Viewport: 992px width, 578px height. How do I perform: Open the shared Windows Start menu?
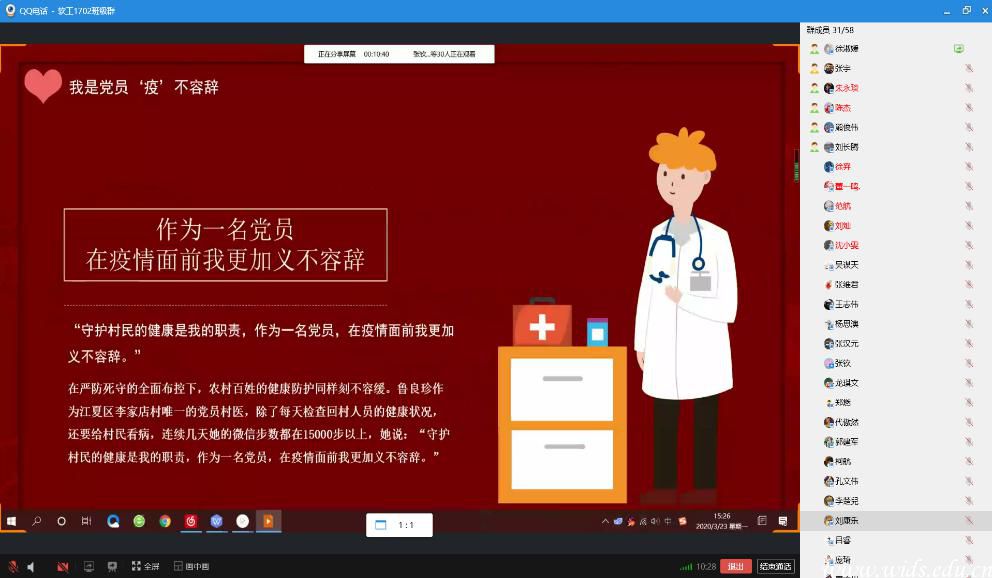[12, 521]
